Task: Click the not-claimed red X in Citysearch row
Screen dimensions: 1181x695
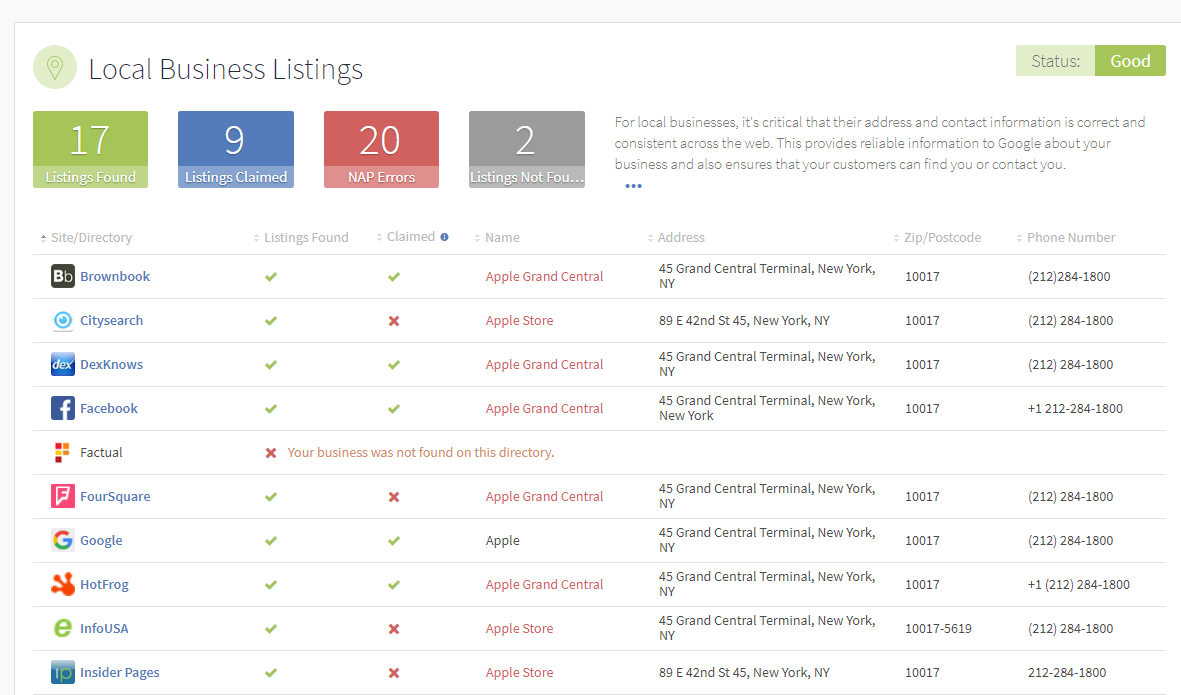Action: 394,321
